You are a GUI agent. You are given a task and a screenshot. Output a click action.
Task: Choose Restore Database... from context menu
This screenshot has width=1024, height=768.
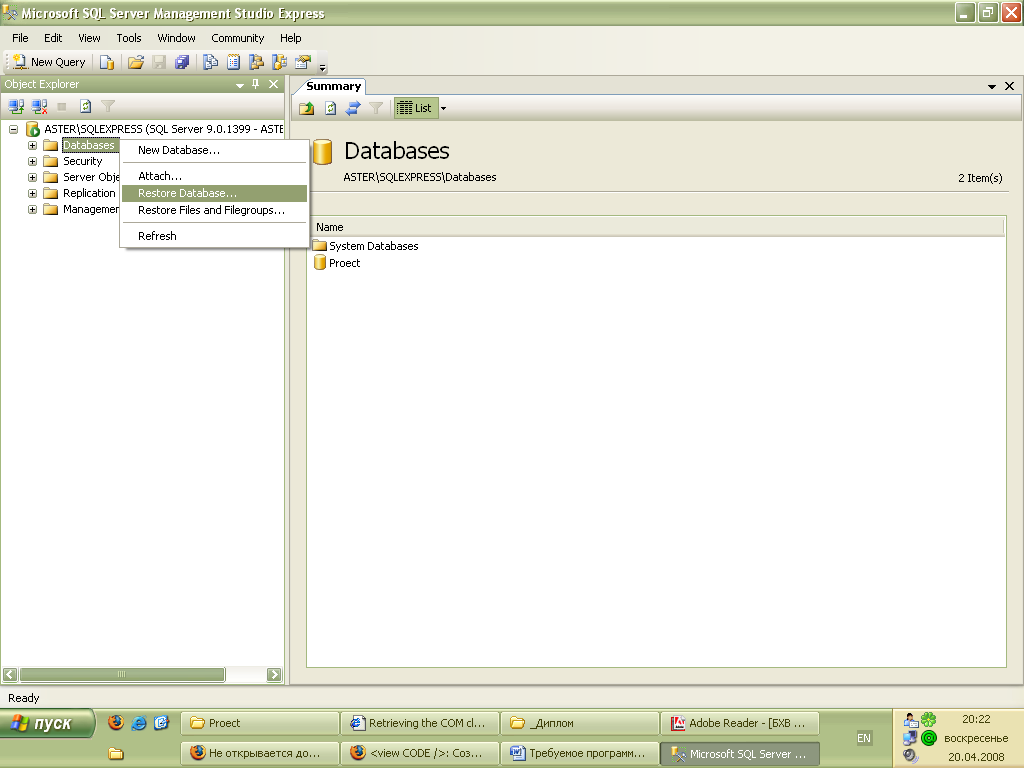pos(214,193)
